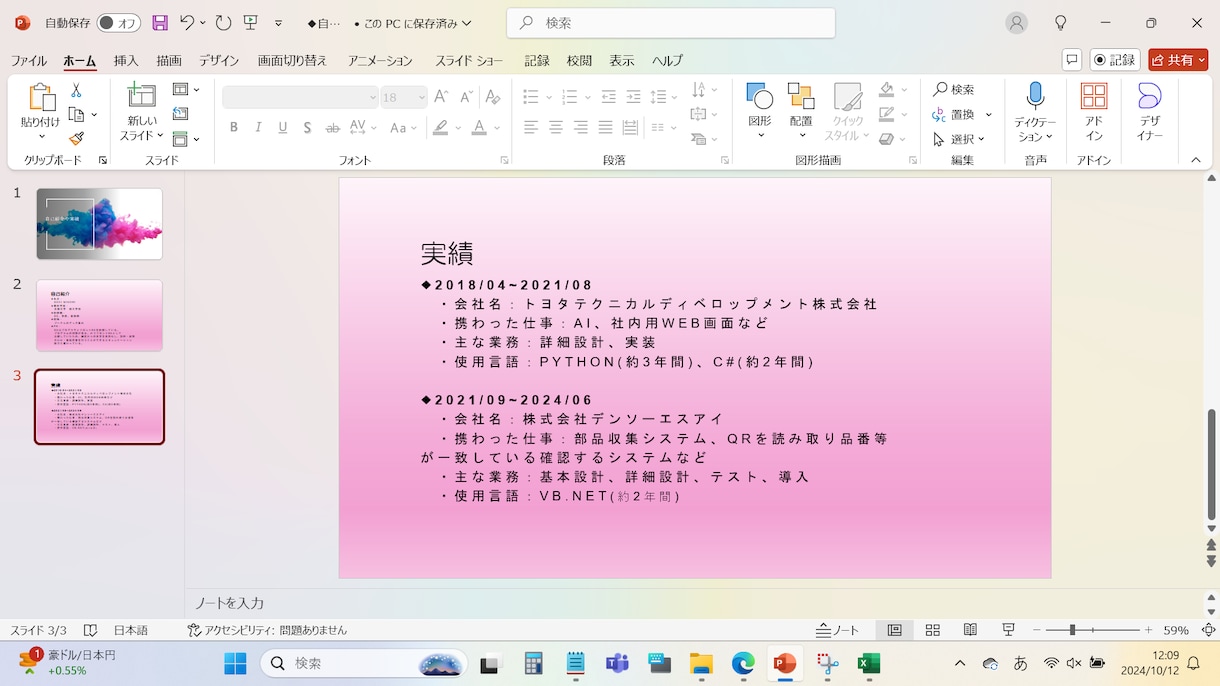Open the Customize Quick Access Toolbar dropdown
The height and width of the screenshot is (686, 1220).
(278, 22)
